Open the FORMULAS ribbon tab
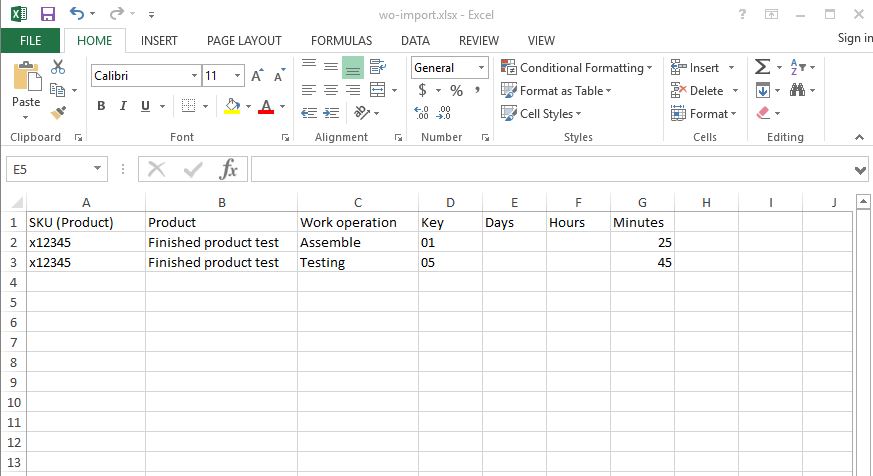Viewport: 873px width, 476px height. [341, 41]
